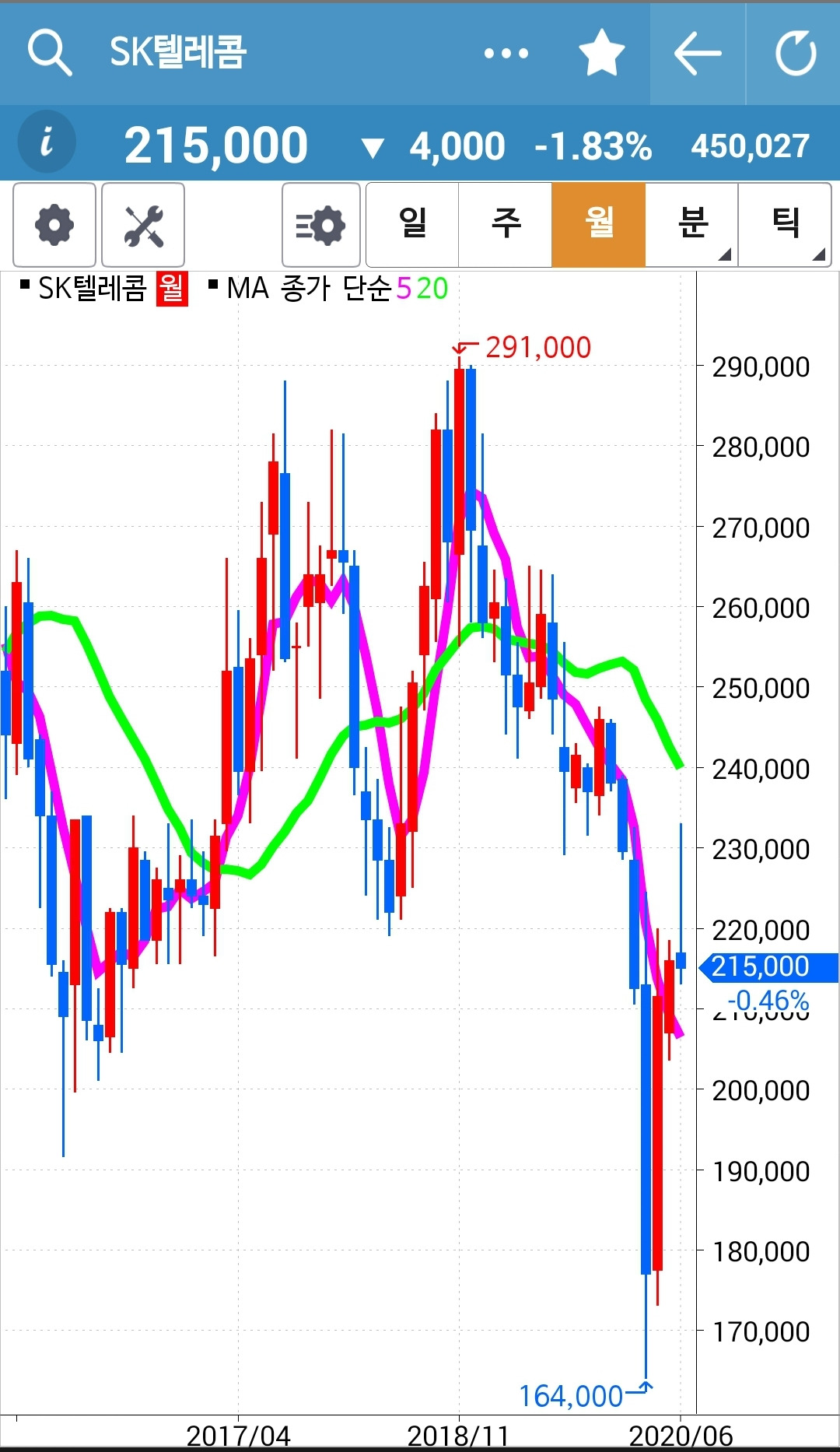Open the three-dot more options menu

point(506,54)
